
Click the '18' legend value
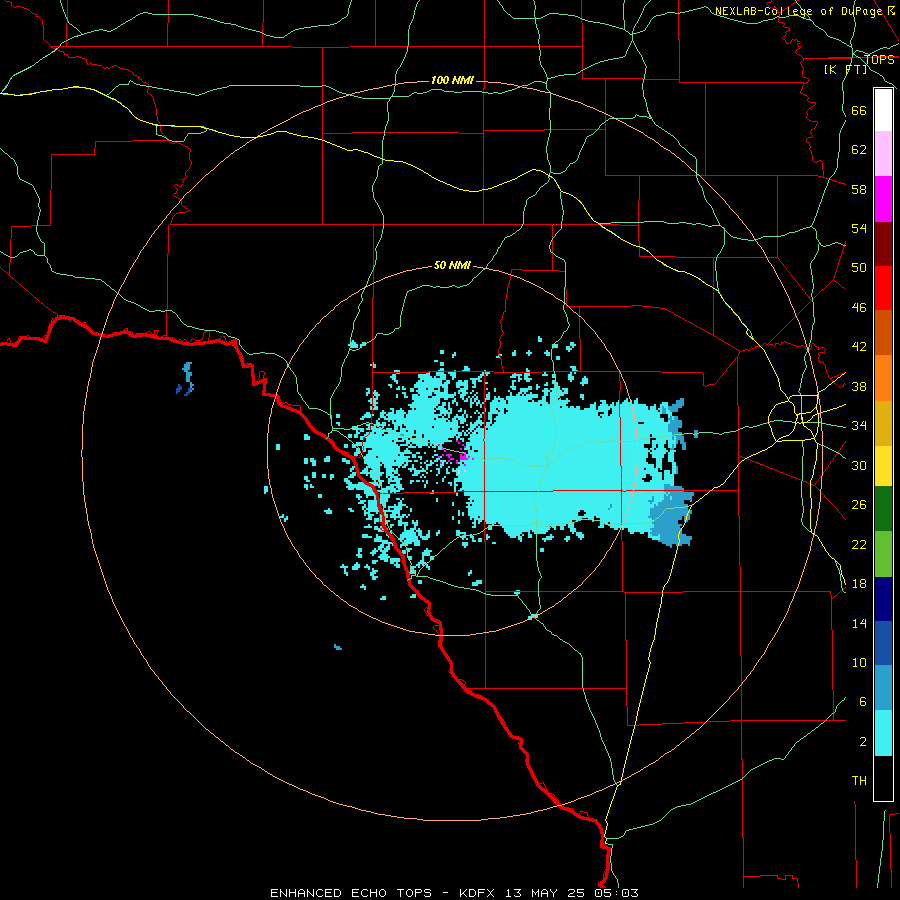(859, 584)
